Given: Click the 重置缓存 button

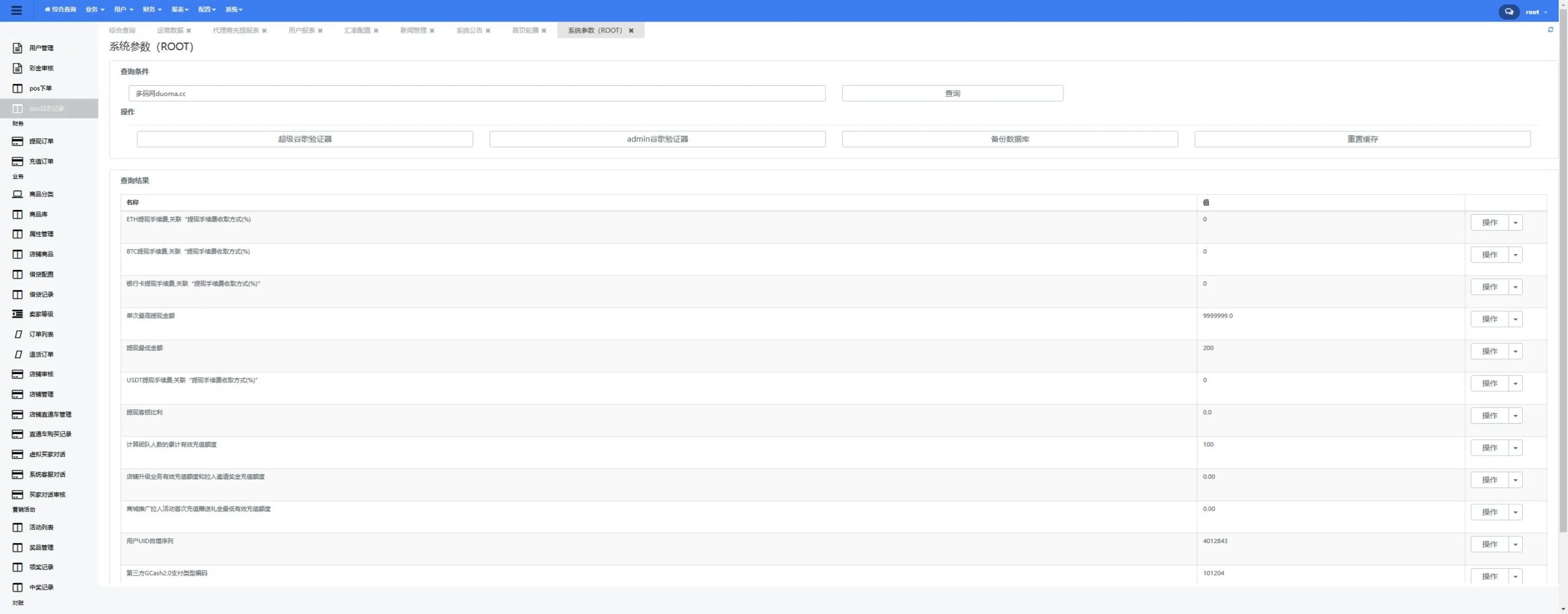Looking at the screenshot, I should [x=1362, y=139].
